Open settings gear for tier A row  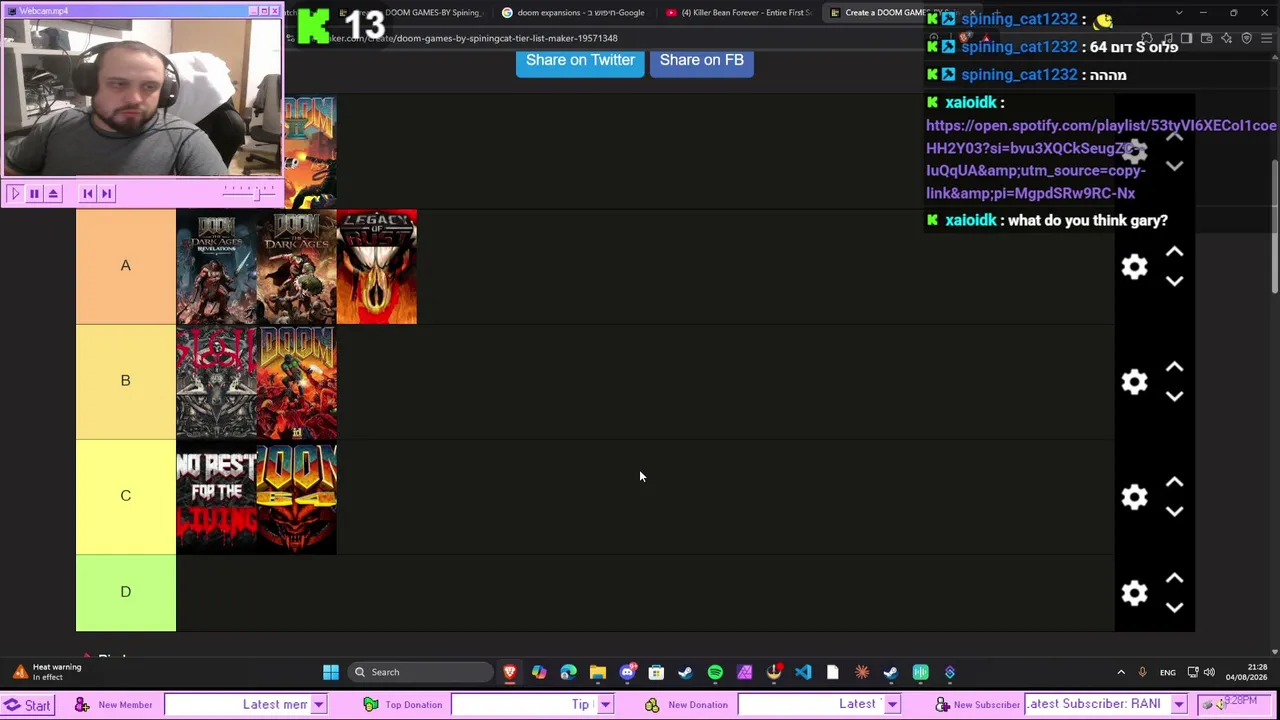[1134, 267]
